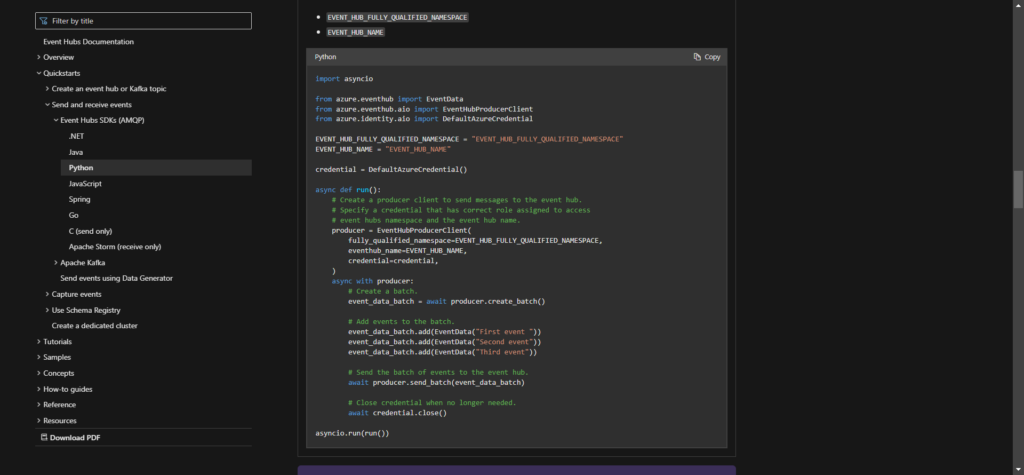The height and width of the screenshot is (475, 1024).
Task: Open the .NET quickstart
Action: coord(77,136)
